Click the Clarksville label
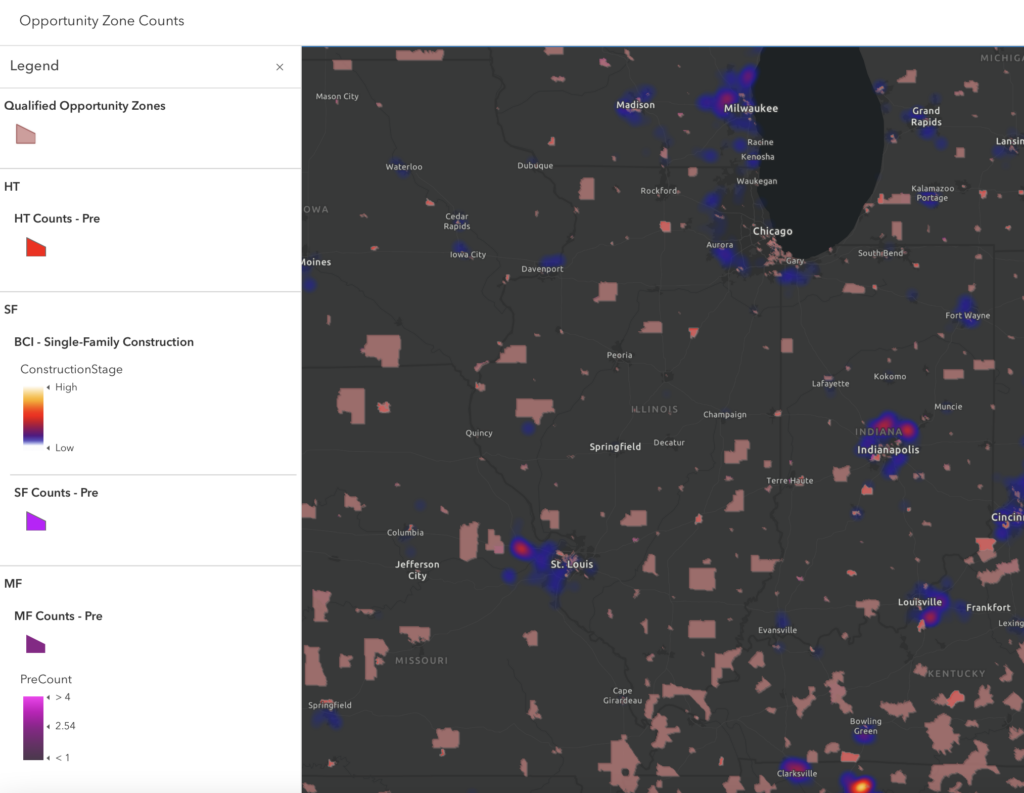This screenshot has width=1024, height=793. pyautogui.click(x=797, y=773)
